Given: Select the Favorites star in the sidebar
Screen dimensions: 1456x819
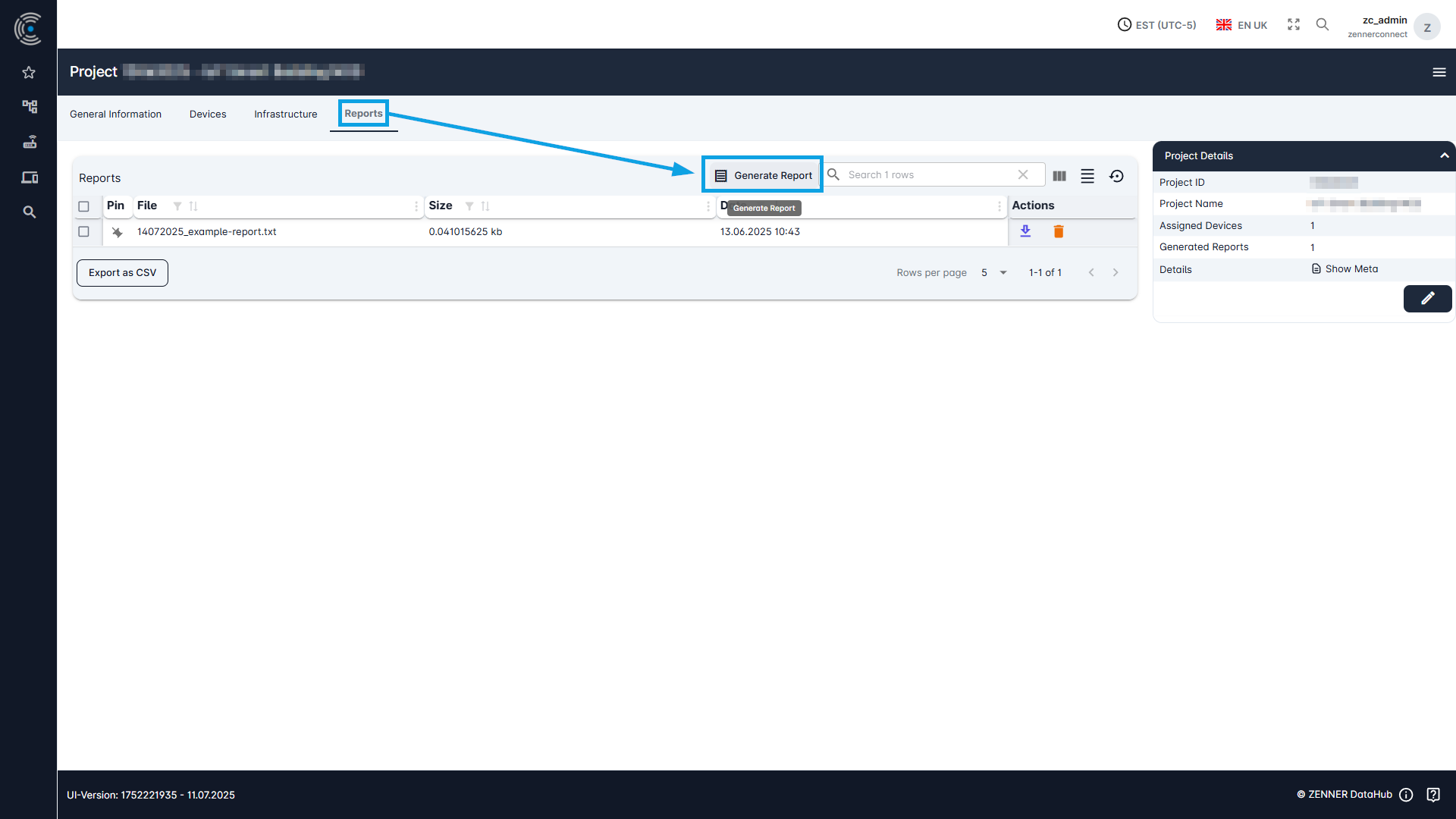Looking at the screenshot, I should coord(29,72).
